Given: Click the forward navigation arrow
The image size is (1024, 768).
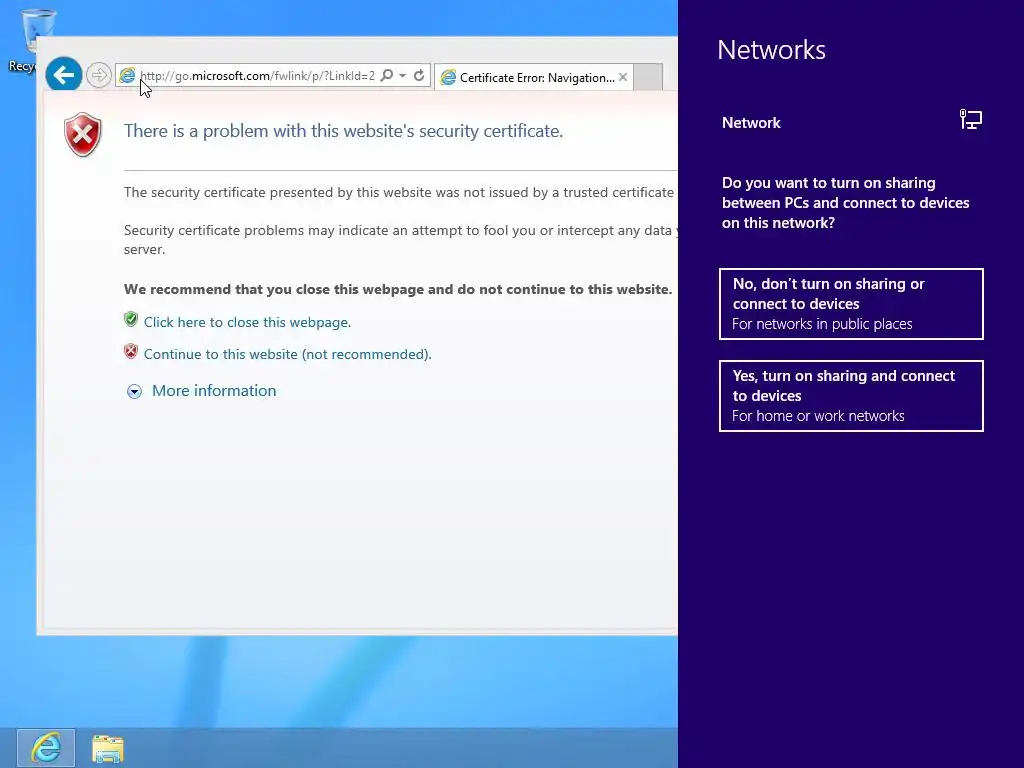Looking at the screenshot, I should click(99, 75).
